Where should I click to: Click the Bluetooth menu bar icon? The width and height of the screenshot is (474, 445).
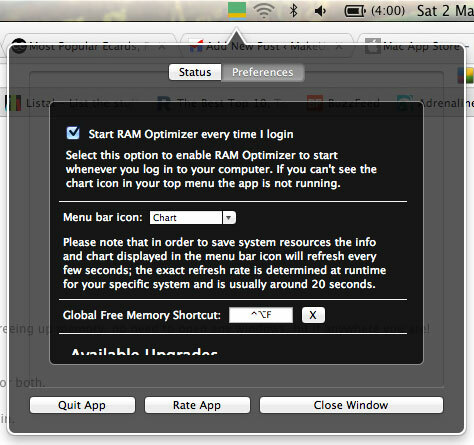pyautogui.click(x=293, y=11)
